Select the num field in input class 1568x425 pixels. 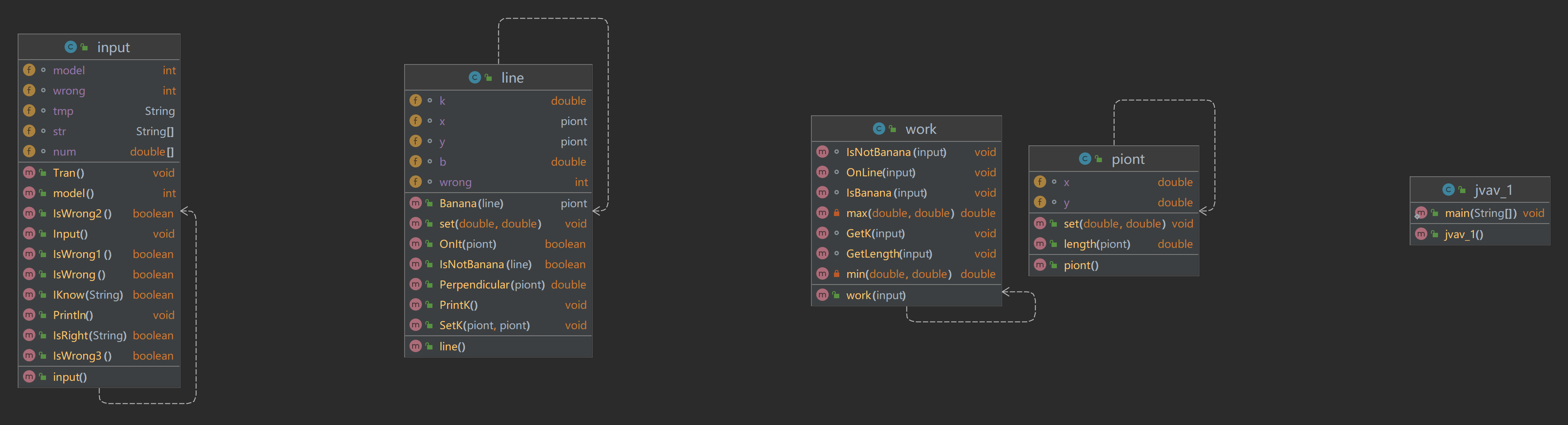click(x=65, y=152)
